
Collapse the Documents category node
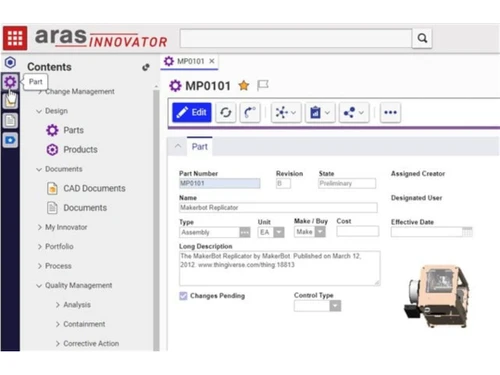click(39, 169)
